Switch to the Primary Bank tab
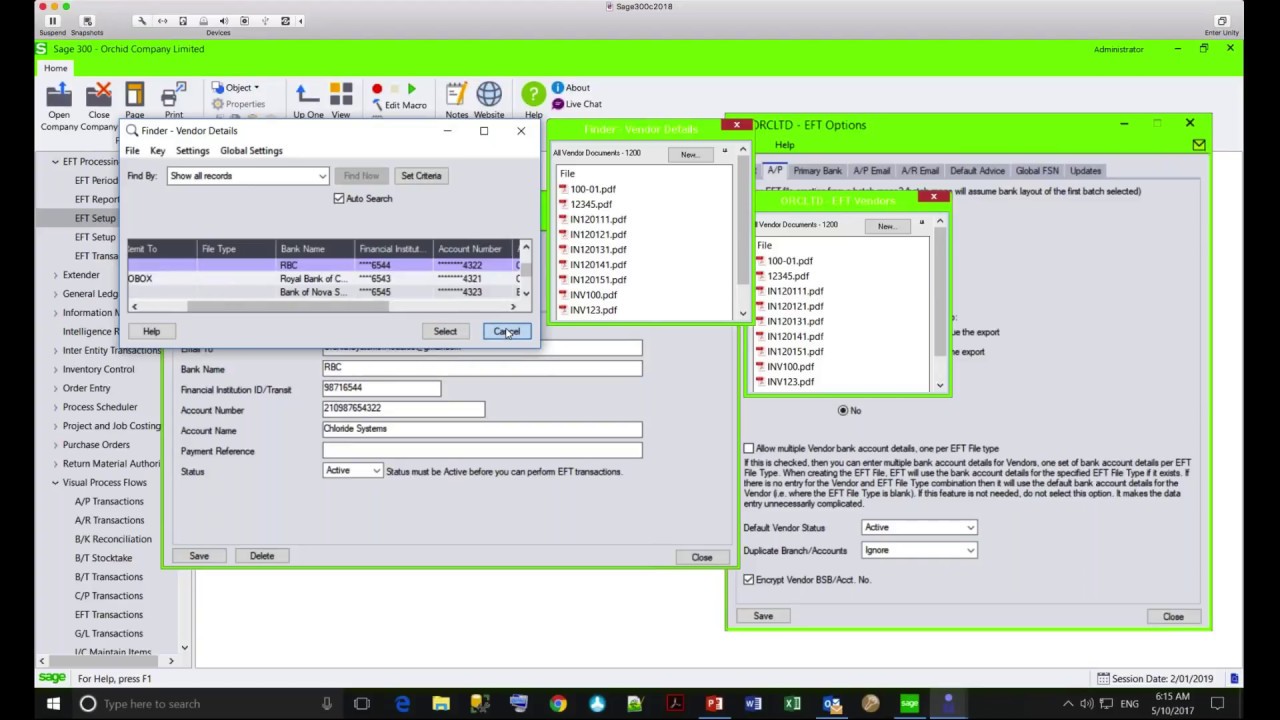Image resolution: width=1280 pixels, height=720 pixels. pos(817,171)
